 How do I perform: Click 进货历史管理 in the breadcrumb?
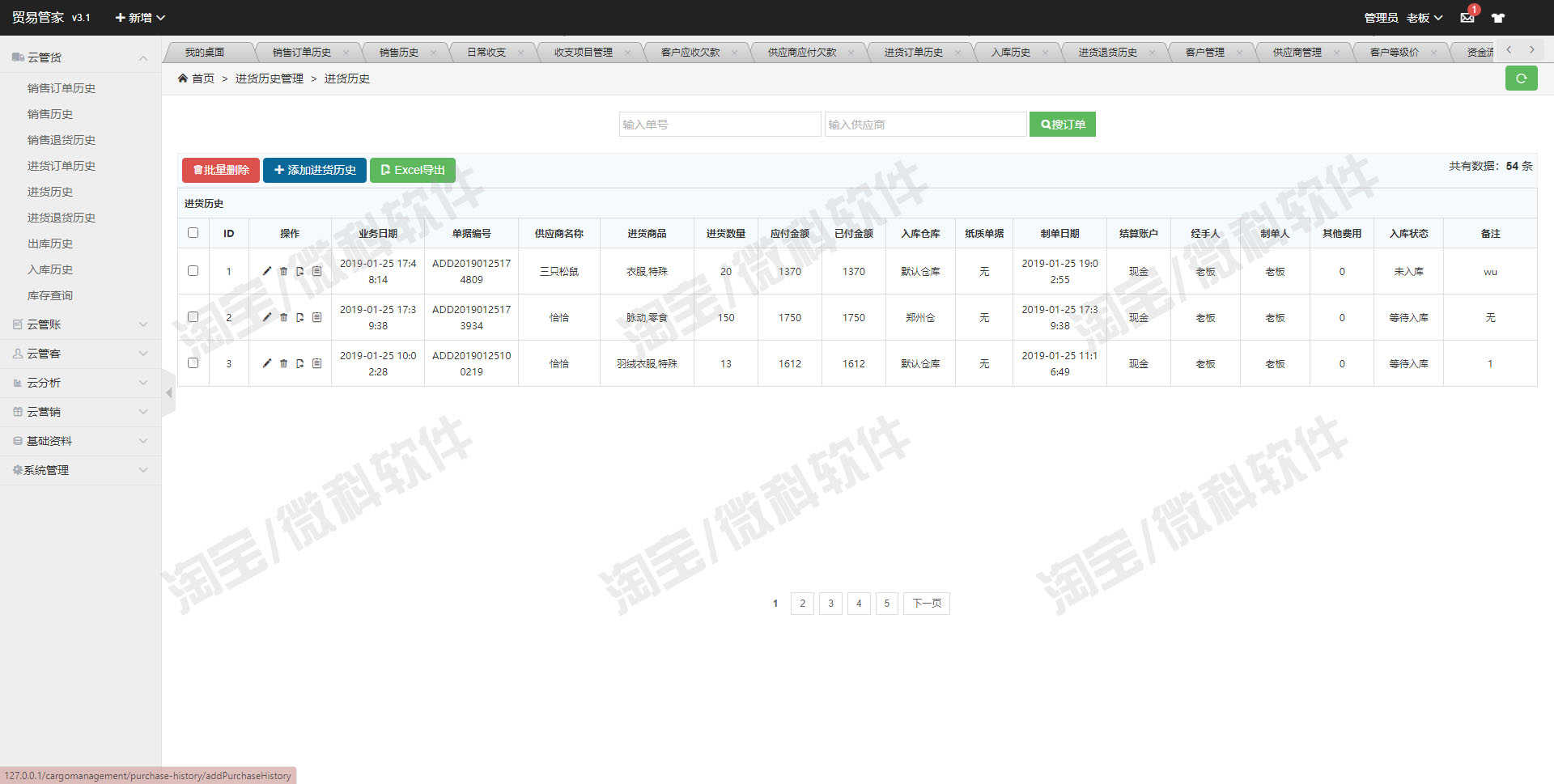pyautogui.click(x=270, y=78)
